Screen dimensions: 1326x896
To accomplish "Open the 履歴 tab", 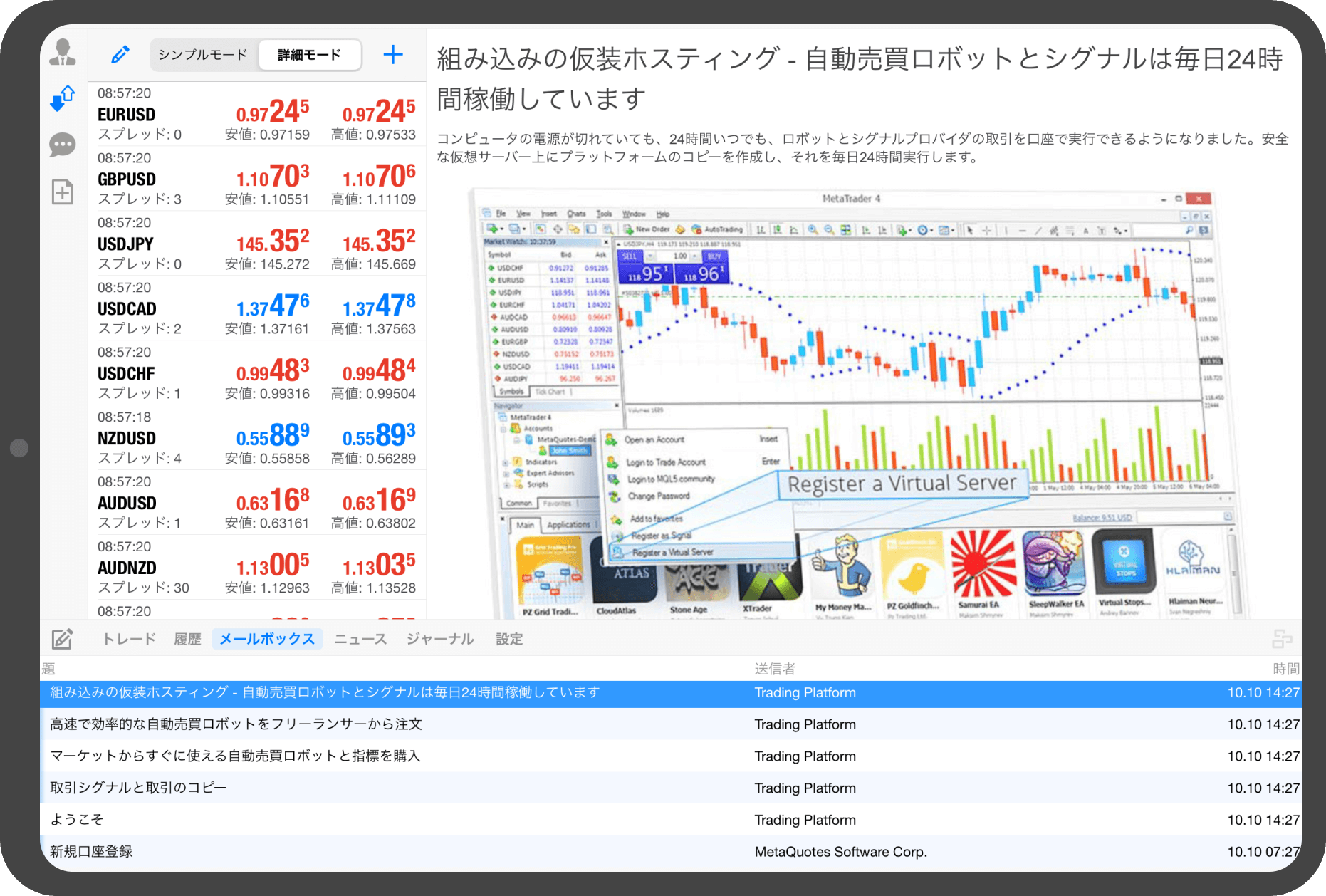I will pos(188,639).
